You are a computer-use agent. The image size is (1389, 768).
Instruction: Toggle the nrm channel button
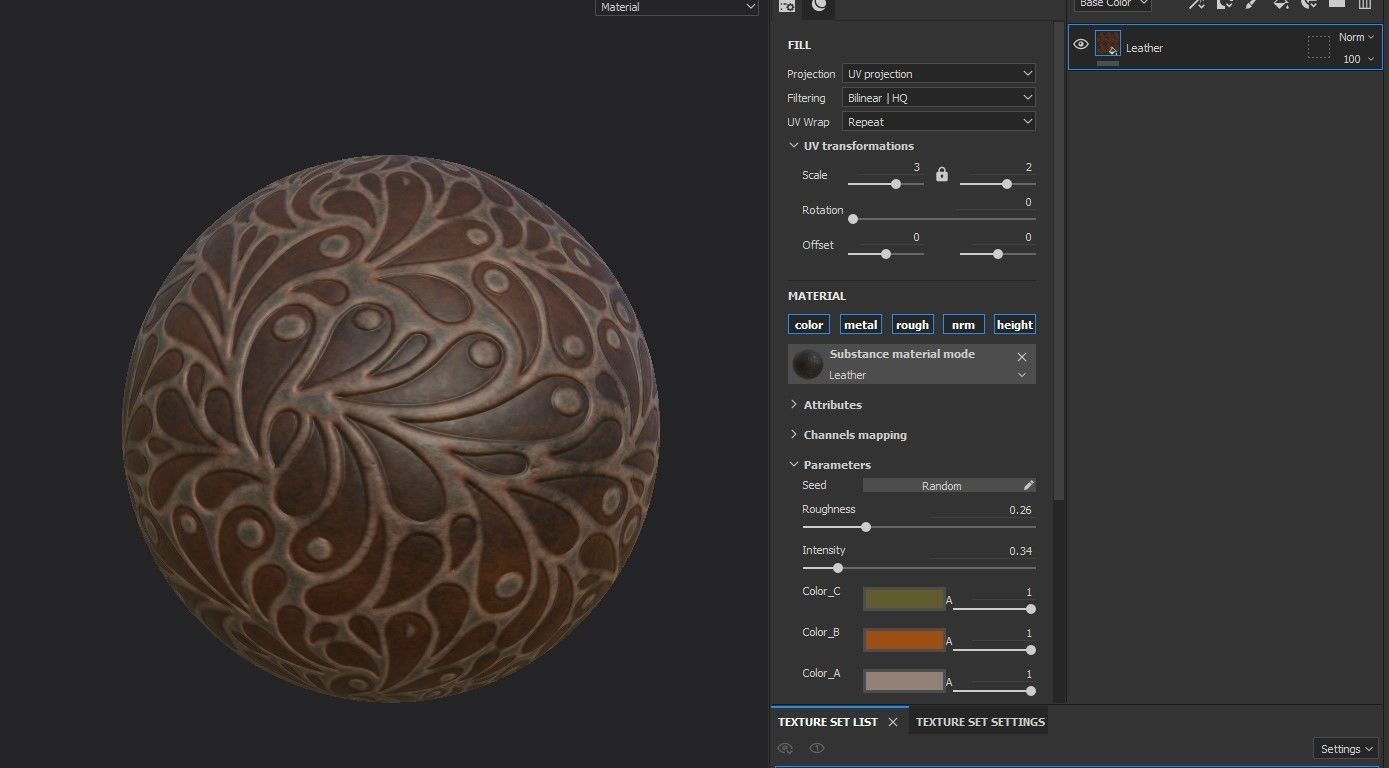[x=963, y=324]
